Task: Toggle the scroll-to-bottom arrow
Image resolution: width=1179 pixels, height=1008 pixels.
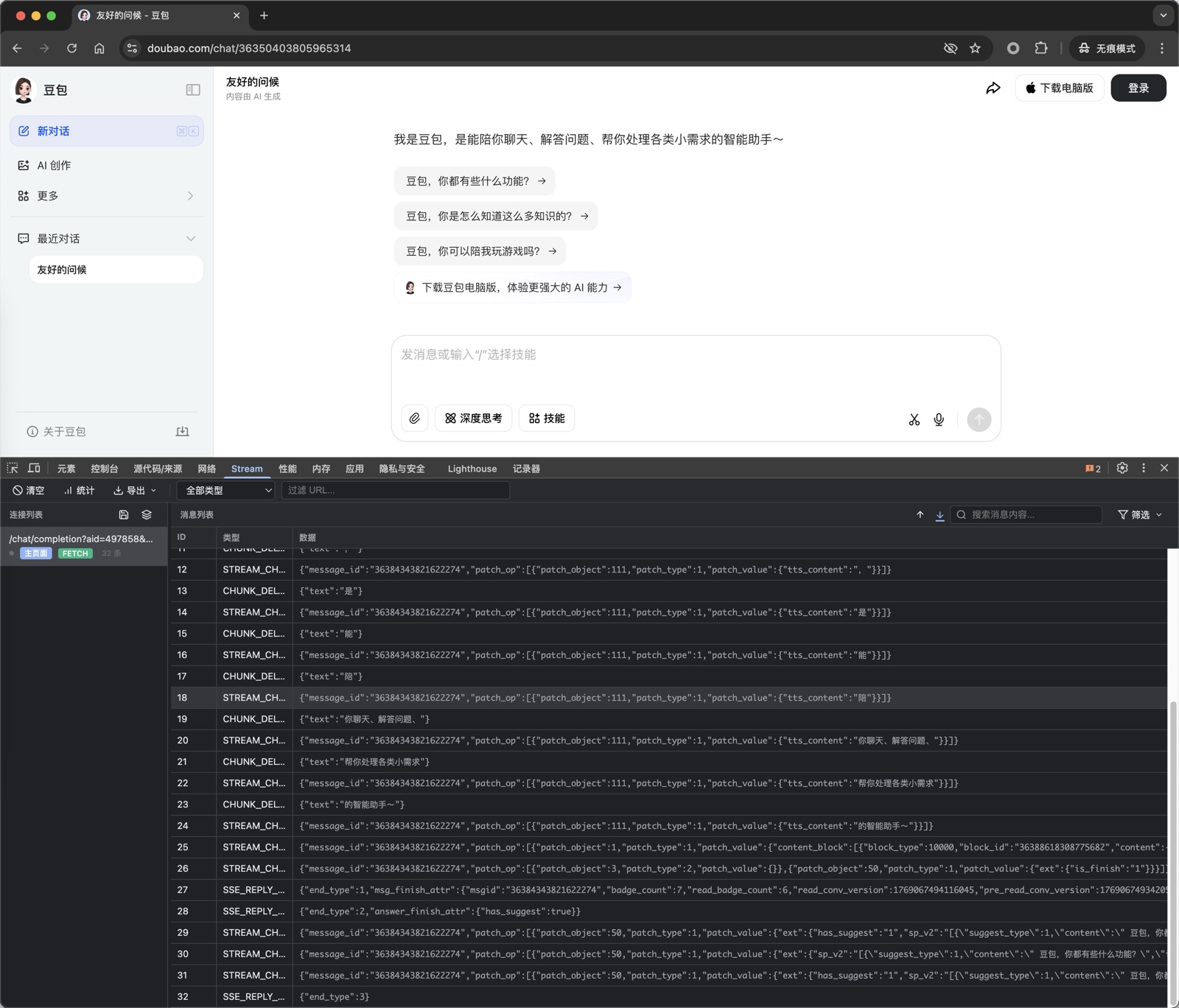Action: 940,515
